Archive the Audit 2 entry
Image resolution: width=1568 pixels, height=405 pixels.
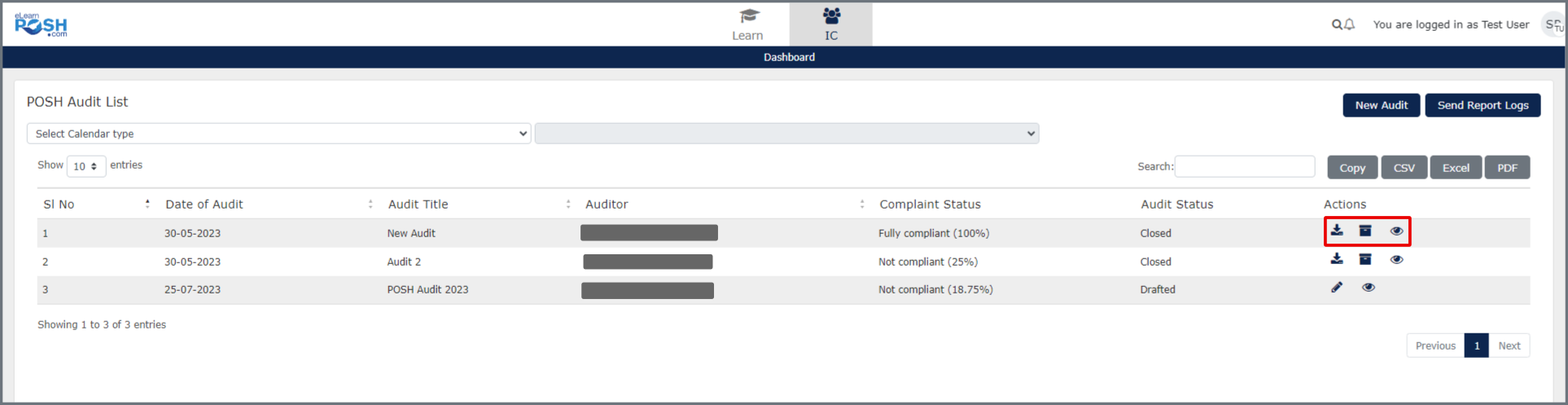(x=1365, y=259)
